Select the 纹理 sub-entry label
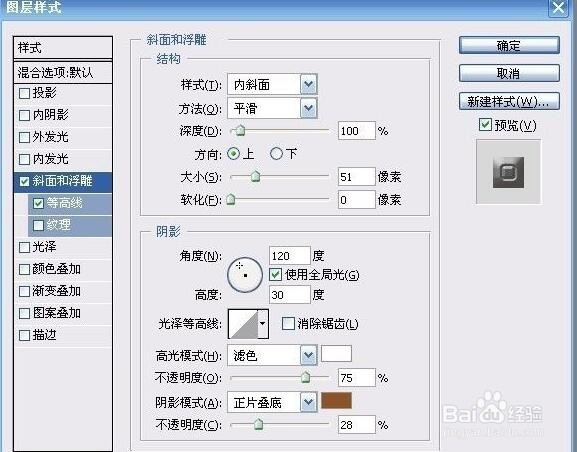Viewport: 577px width, 452px height. click(x=59, y=225)
